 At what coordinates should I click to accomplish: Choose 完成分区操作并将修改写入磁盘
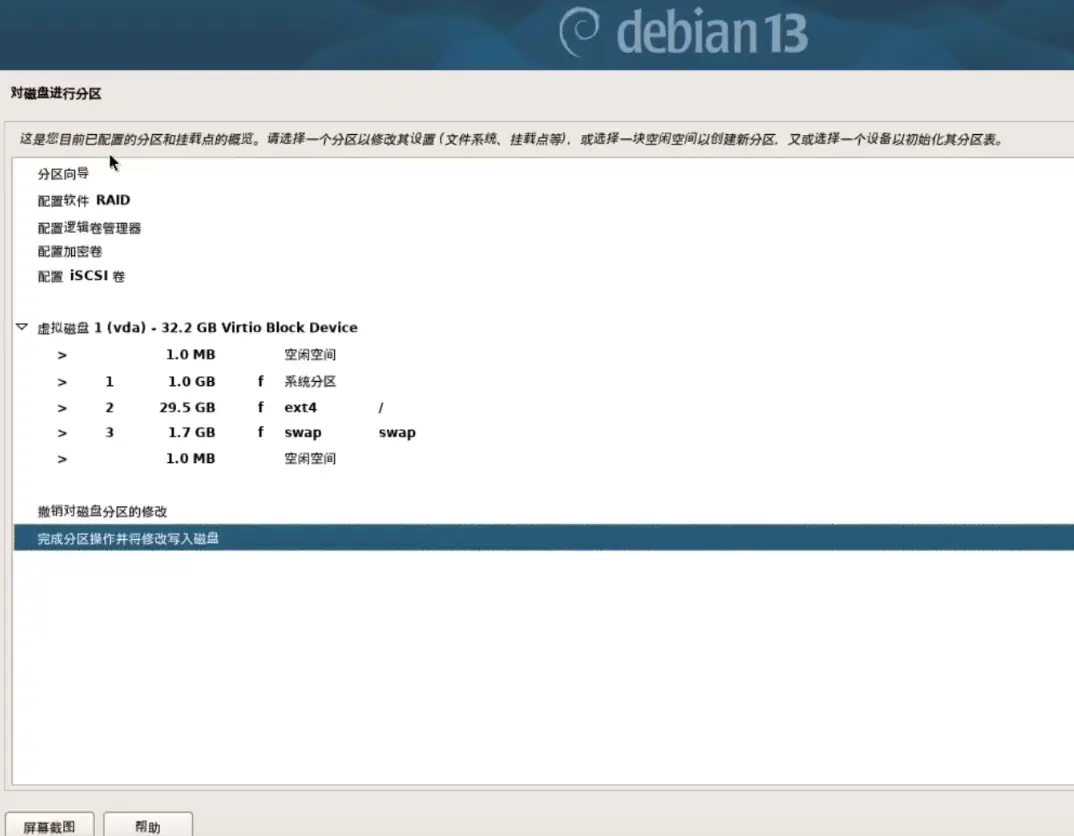coord(128,539)
